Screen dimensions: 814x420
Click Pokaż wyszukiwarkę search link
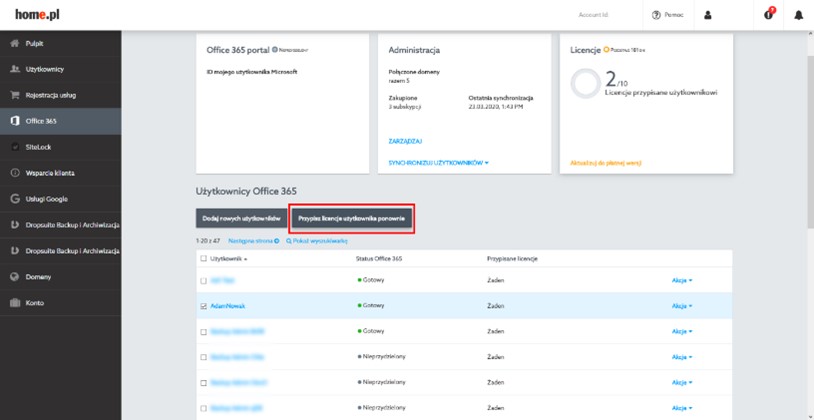[x=317, y=241]
